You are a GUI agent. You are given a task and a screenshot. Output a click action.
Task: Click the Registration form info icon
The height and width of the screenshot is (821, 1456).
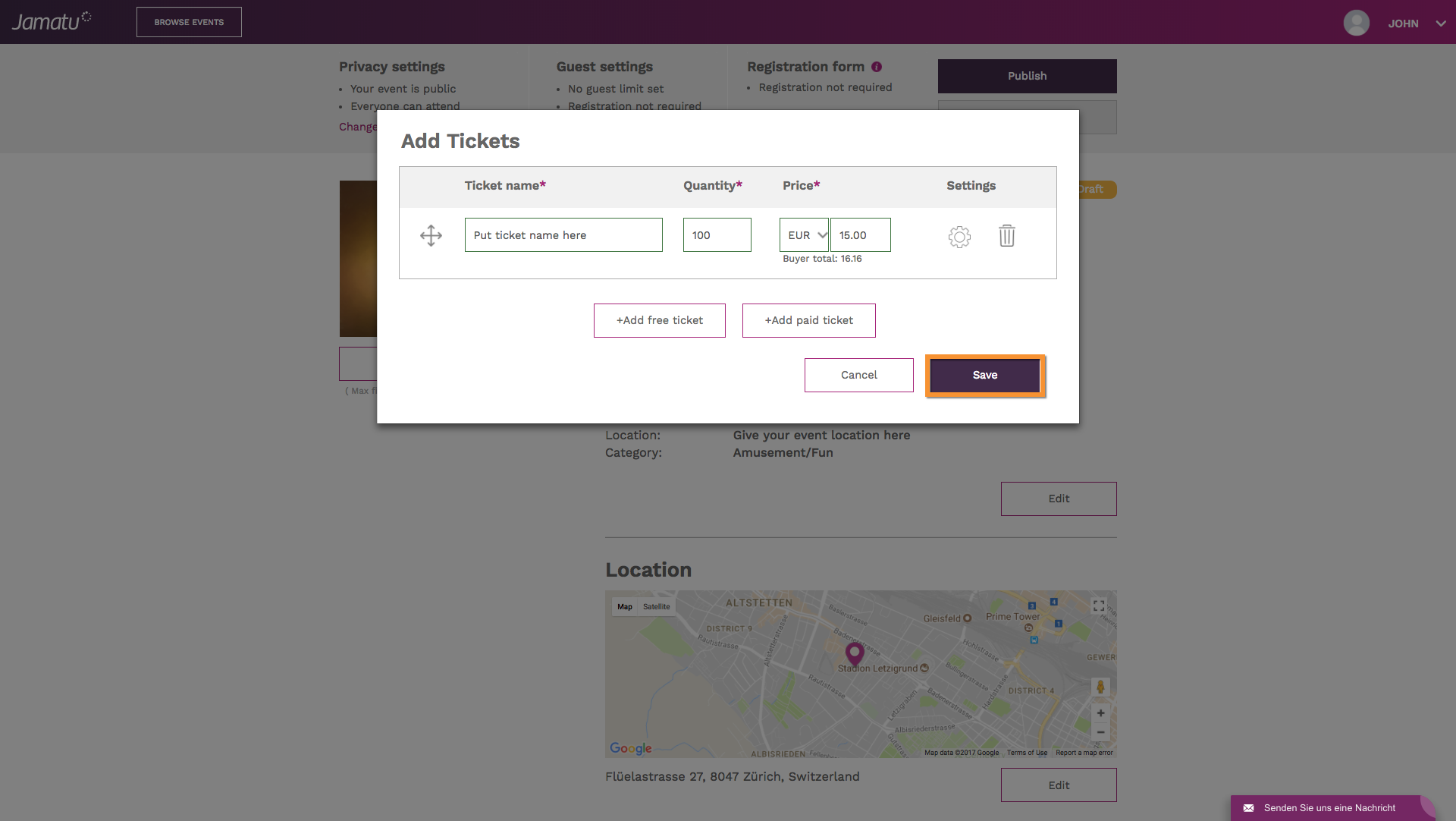pos(877,67)
